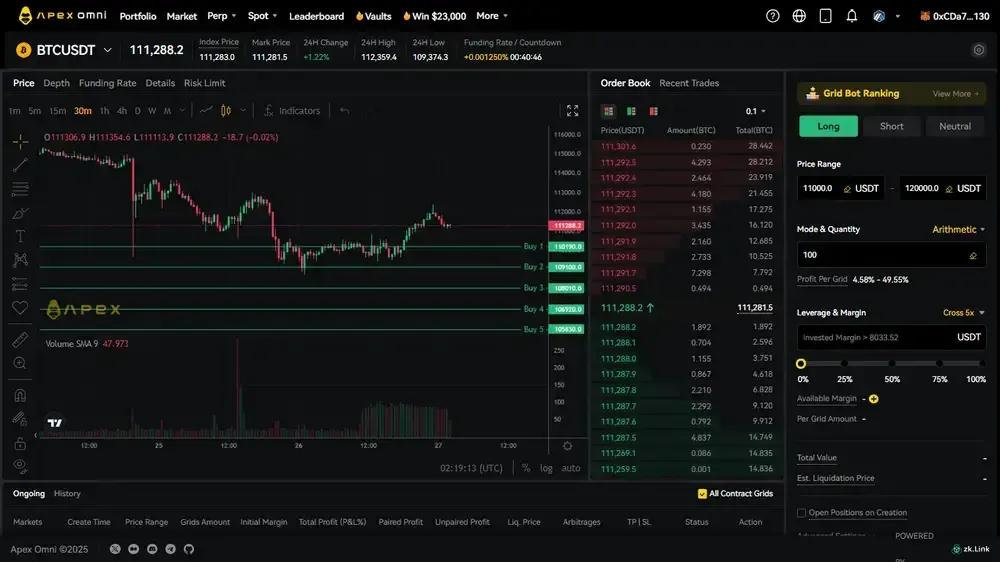Click the settings gear beside the ticker

(978, 50)
